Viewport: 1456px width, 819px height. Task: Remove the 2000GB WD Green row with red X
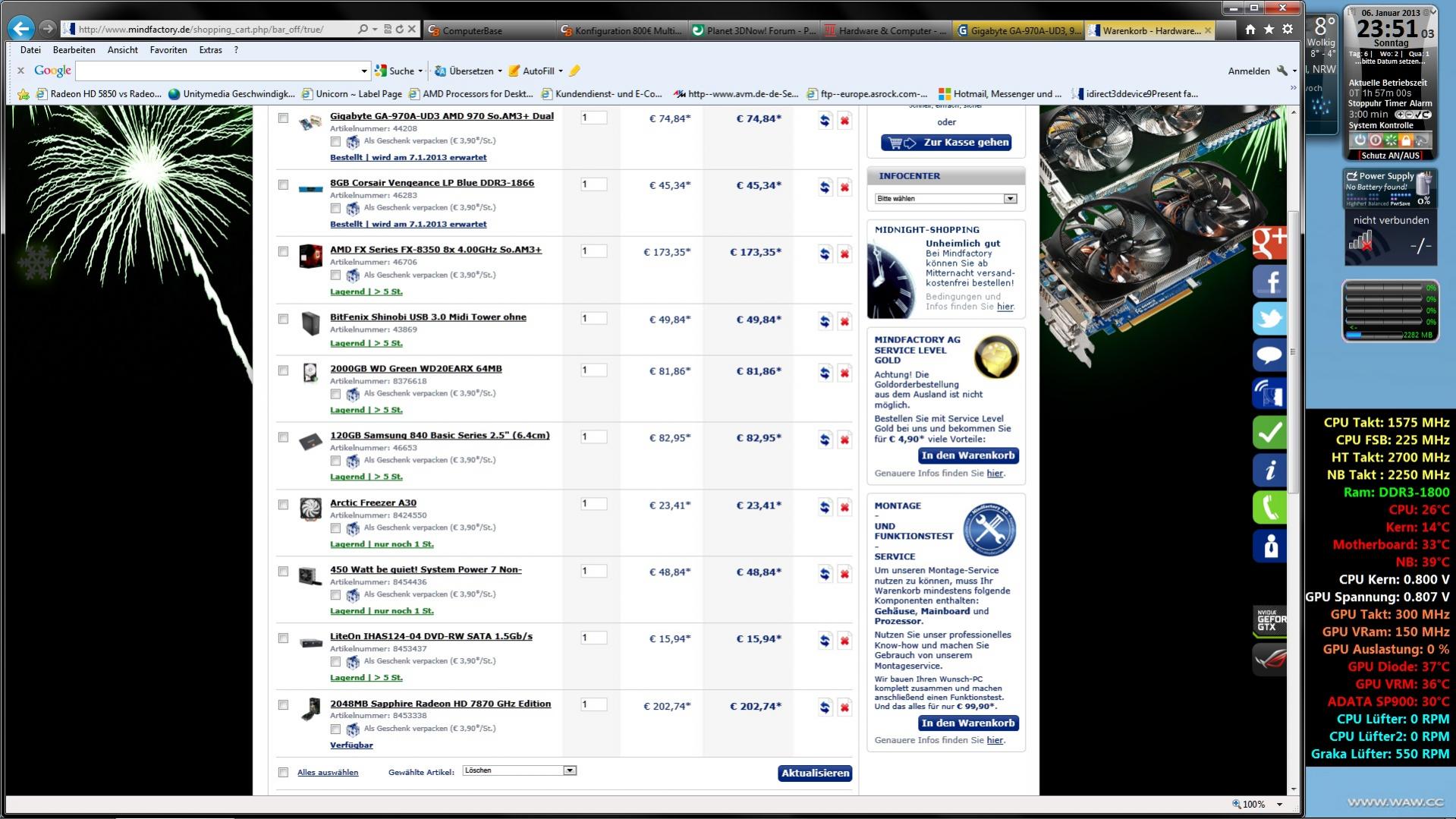click(844, 373)
